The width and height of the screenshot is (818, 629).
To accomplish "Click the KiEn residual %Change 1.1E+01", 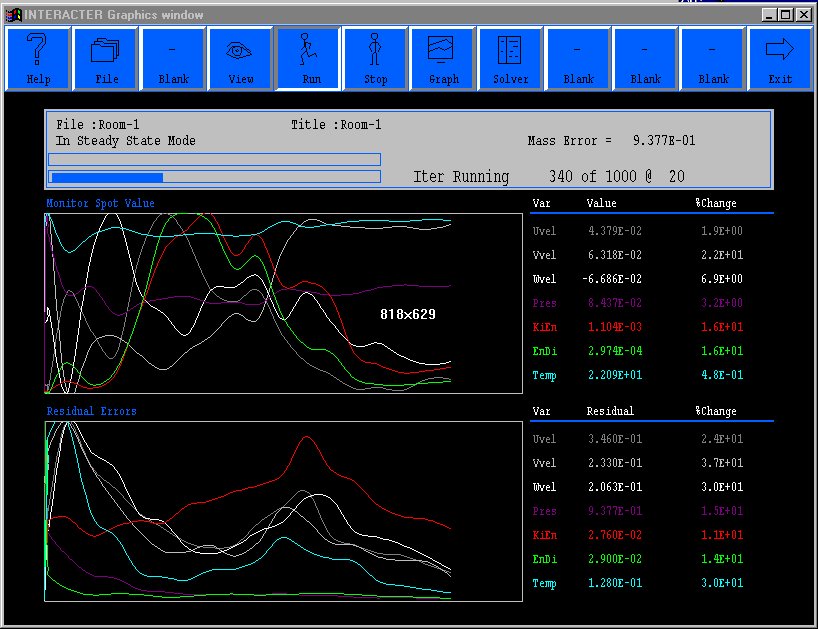I will [x=722, y=535].
